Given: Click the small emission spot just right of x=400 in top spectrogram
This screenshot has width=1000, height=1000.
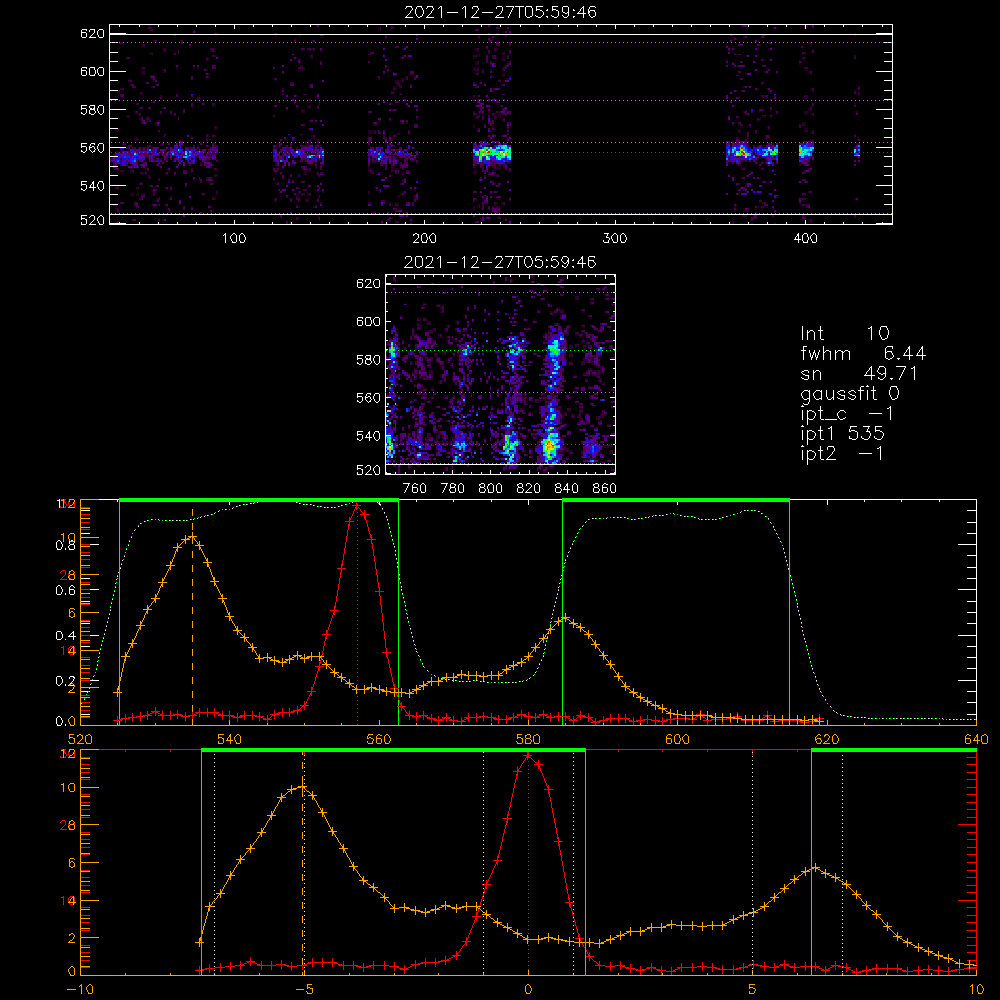Looking at the screenshot, I should [x=807, y=151].
